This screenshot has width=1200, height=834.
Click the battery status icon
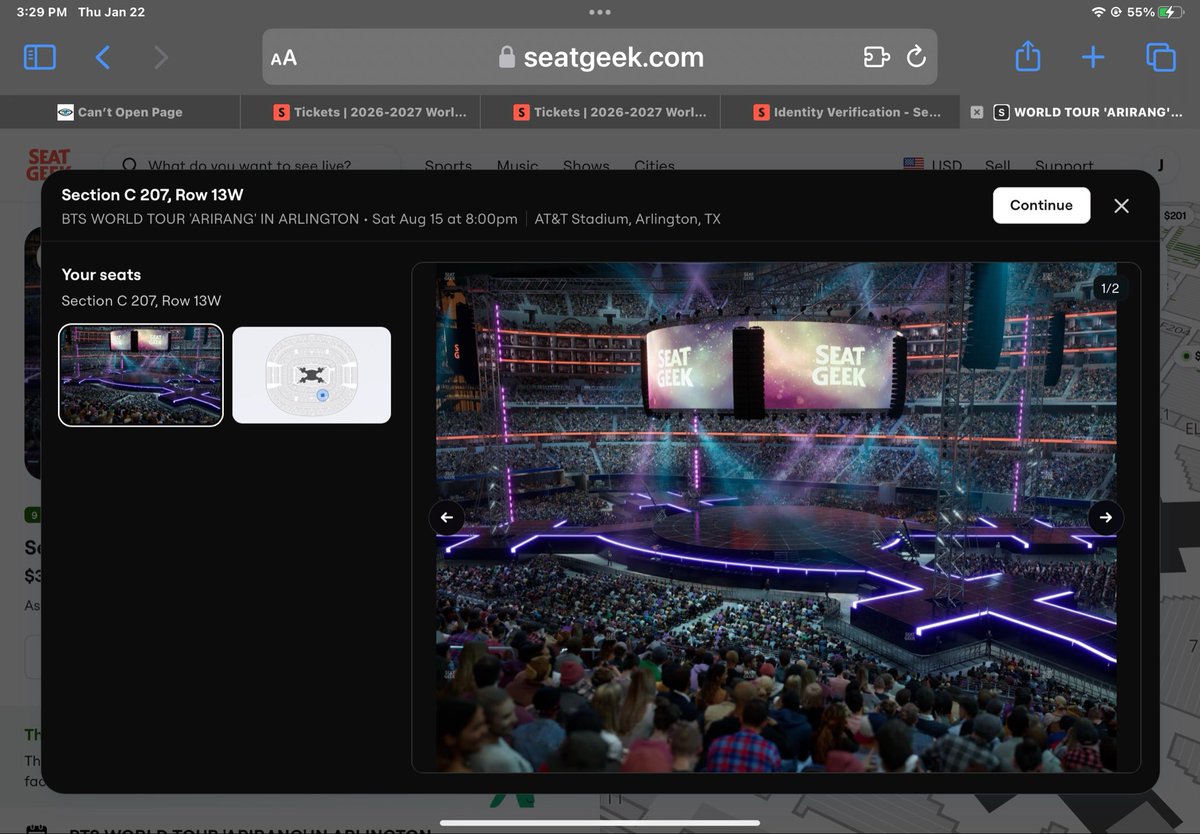1172,12
